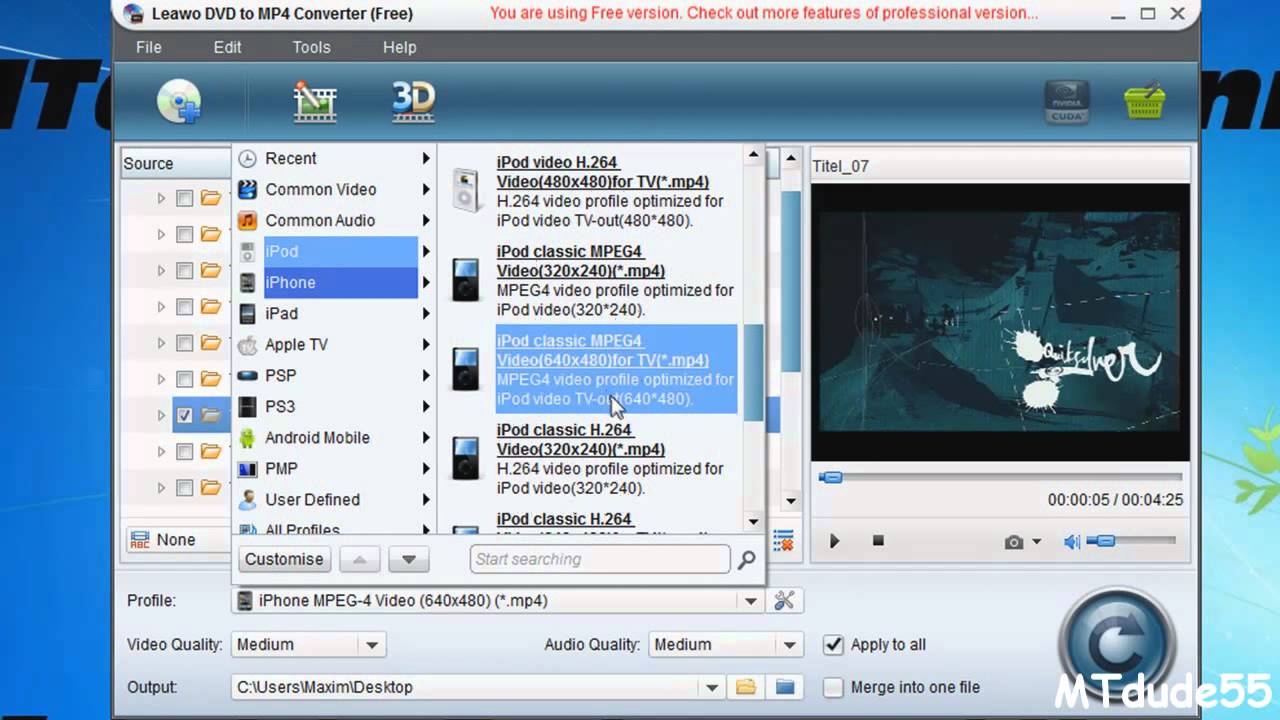1280x720 pixels.
Task: Click the subtitle None icon
Action: click(139, 540)
